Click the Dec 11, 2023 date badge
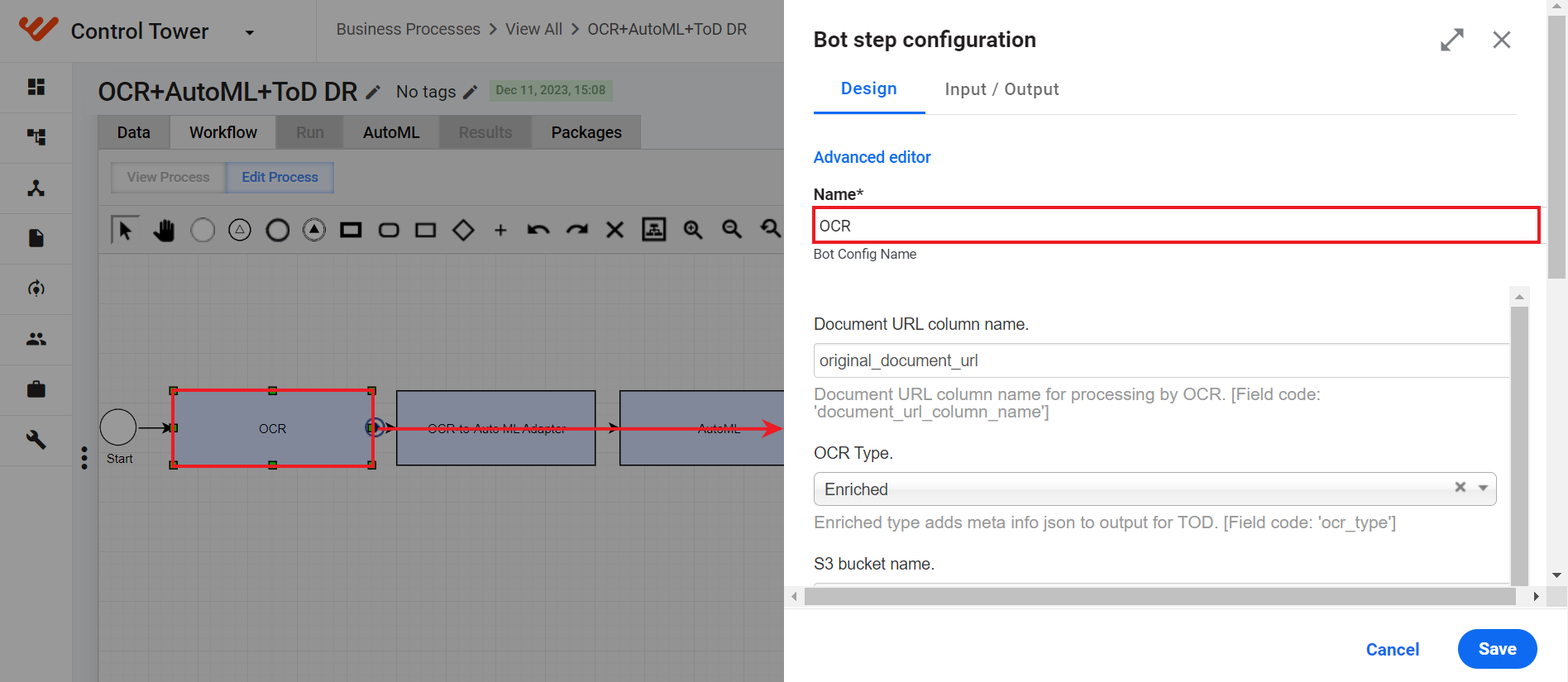Viewport: 1568px width, 682px height. (x=551, y=90)
